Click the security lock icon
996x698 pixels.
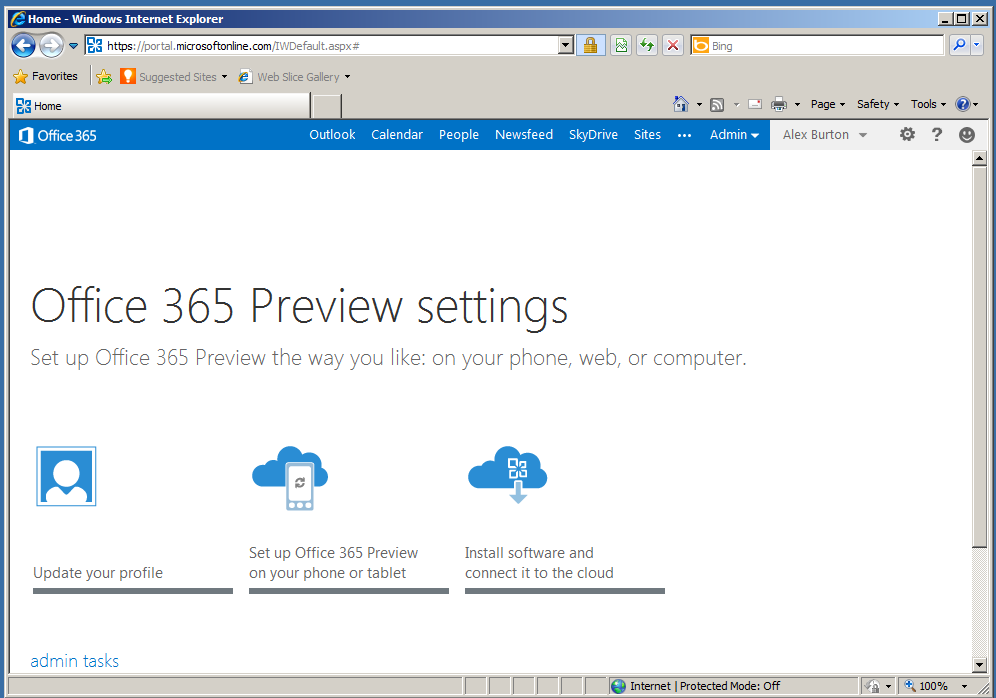[591, 46]
